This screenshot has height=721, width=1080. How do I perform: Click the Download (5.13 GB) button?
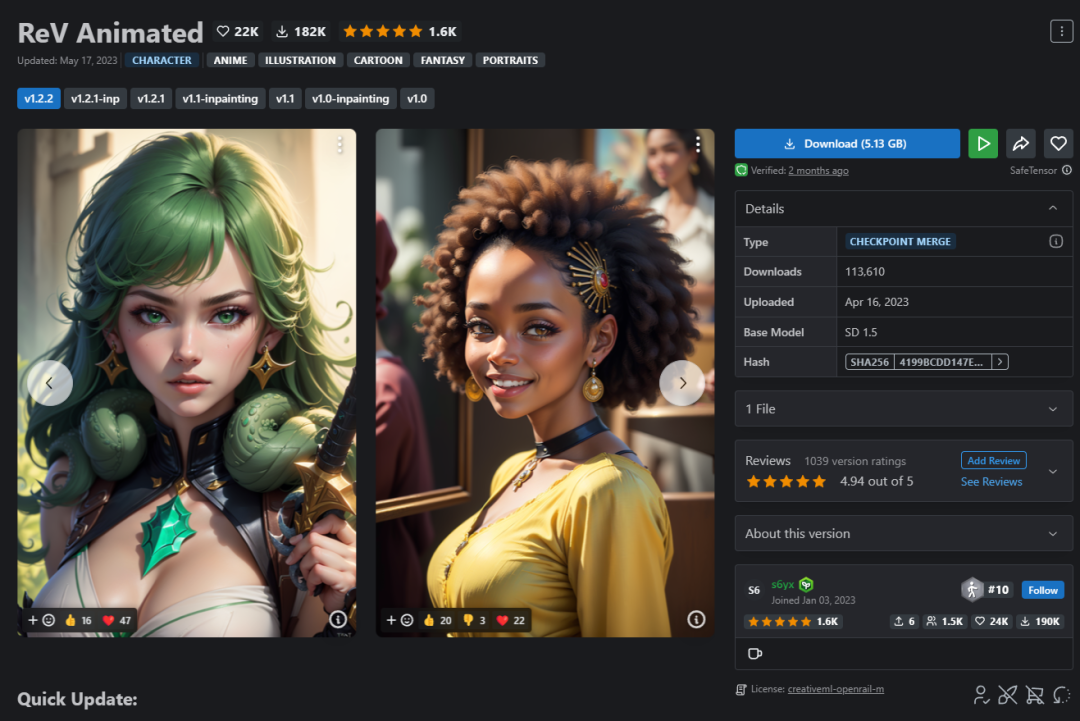coord(847,143)
